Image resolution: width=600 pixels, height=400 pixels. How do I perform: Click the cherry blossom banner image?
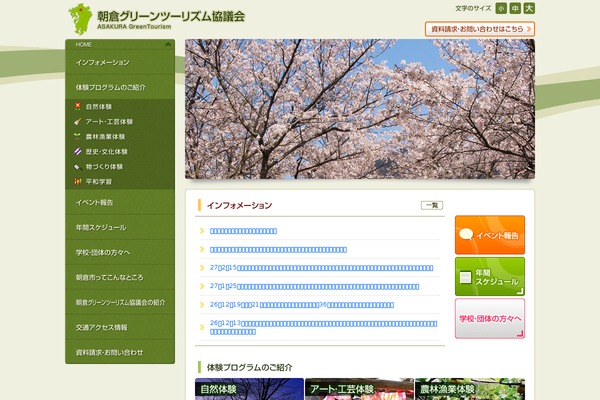(360, 109)
